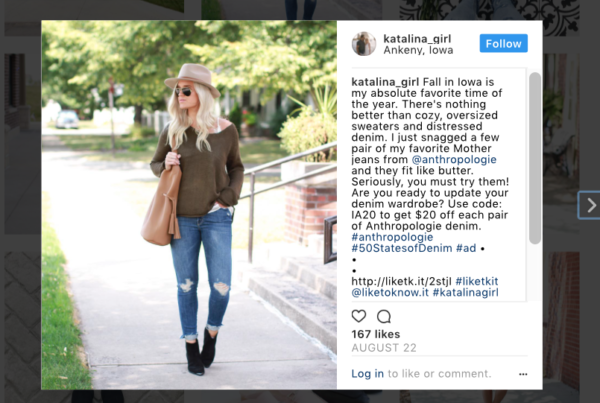
Task: Click the caption scrollbar thumb
Action: [535, 158]
